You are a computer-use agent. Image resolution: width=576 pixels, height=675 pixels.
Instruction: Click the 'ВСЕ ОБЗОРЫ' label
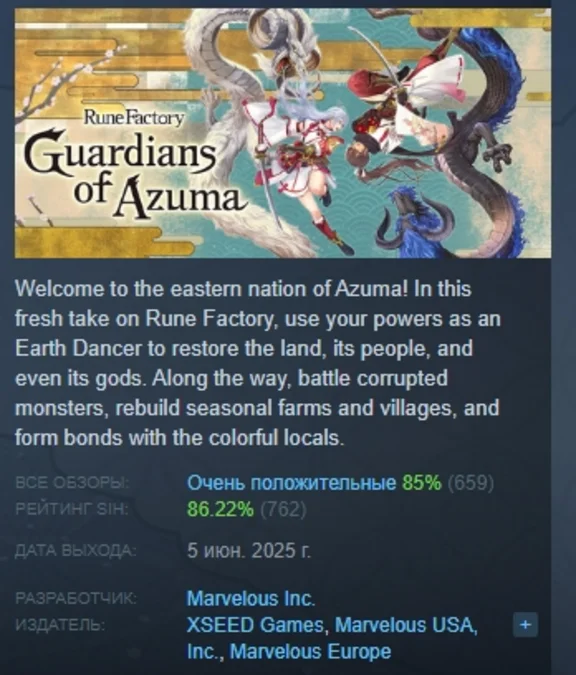pos(72,483)
